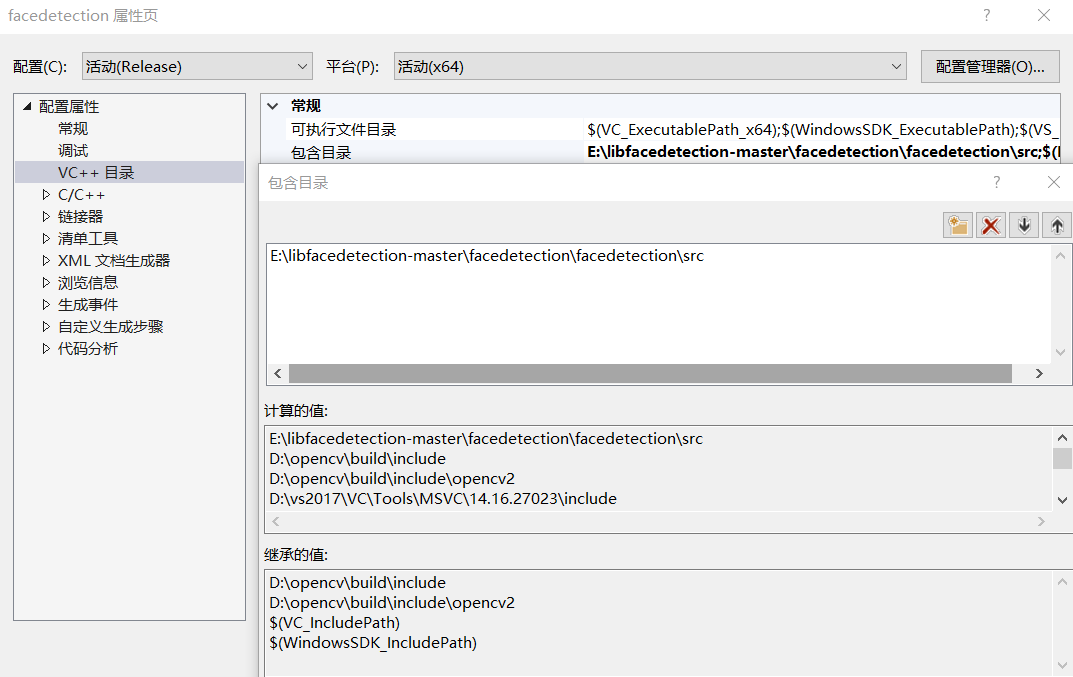Image resolution: width=1073 pixels, height=677 pixels.
Task: Open 配置管理器(O)... button
Action: (x=990, y=66)
